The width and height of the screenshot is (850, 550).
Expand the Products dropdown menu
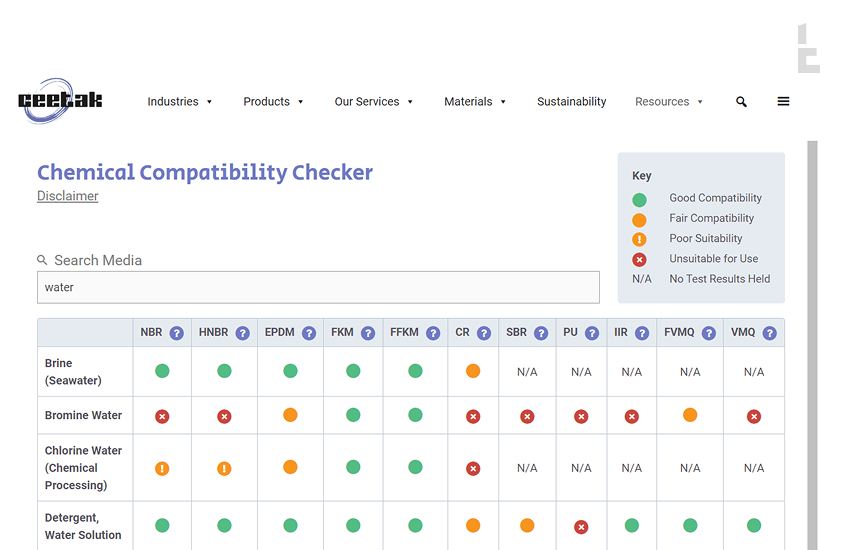273,102
